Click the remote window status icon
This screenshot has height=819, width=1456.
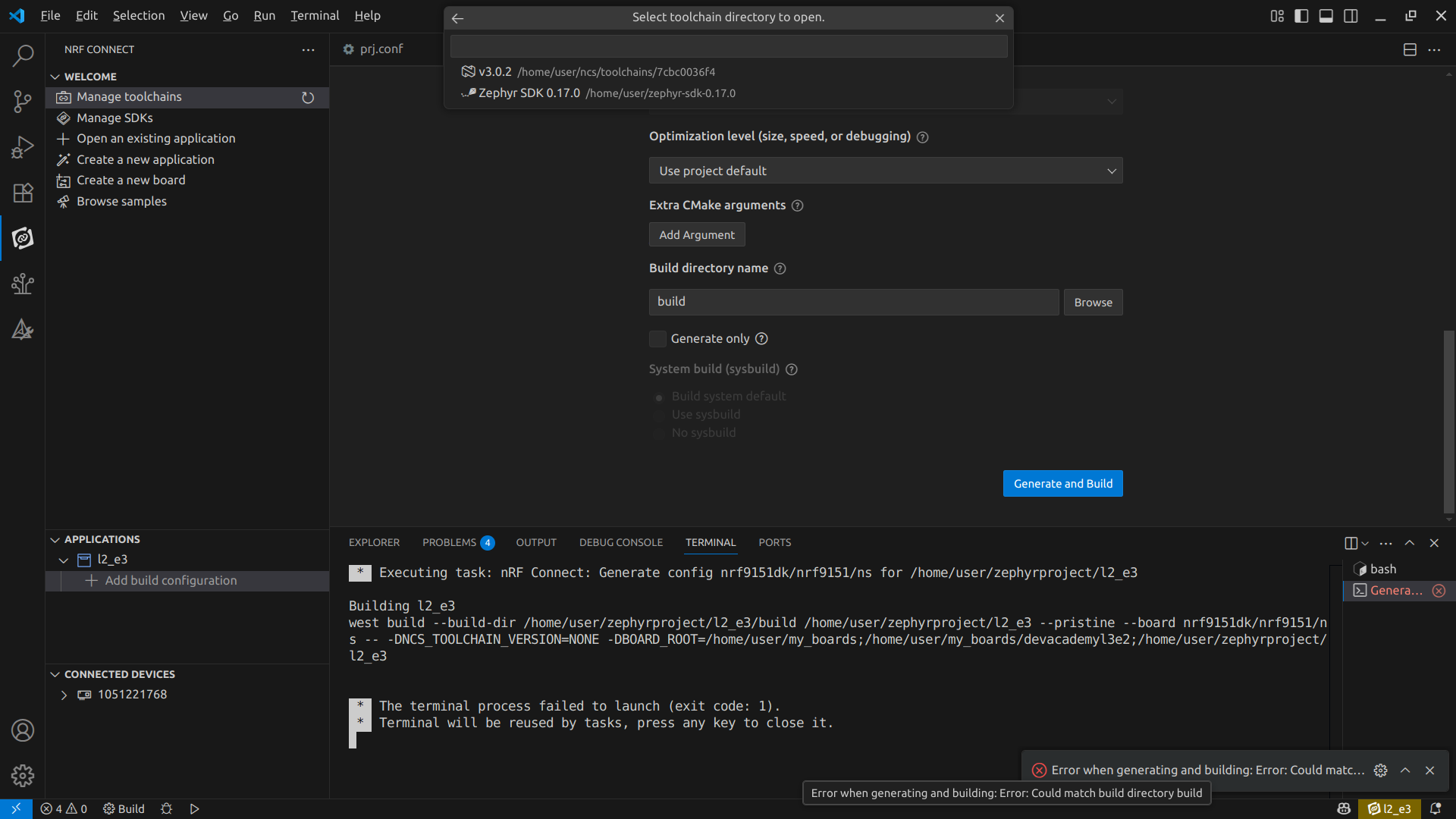16,809
